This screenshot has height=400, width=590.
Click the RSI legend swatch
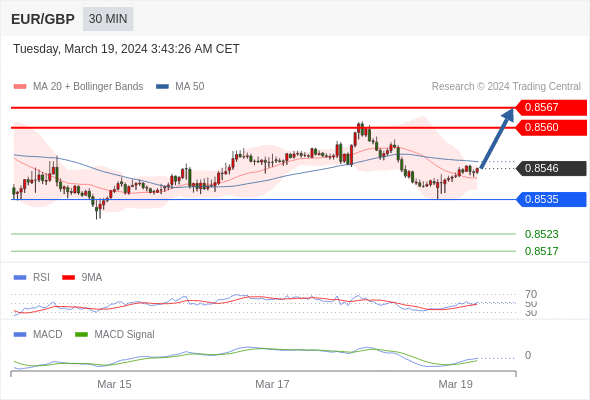(20, 278)
